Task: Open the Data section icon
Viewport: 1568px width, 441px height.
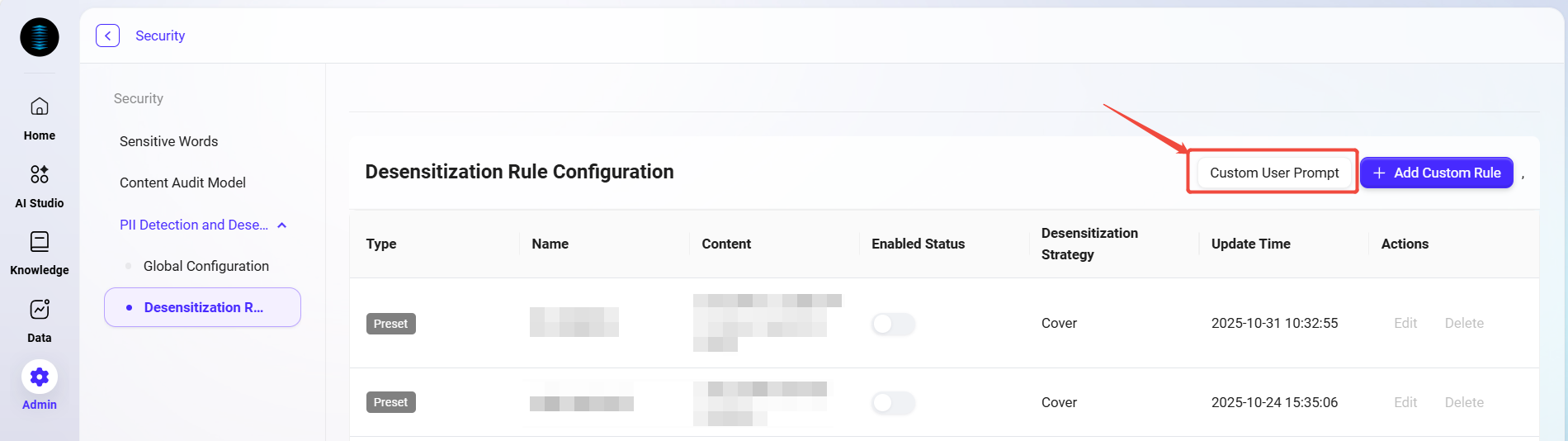Action: tap(40, 310)
